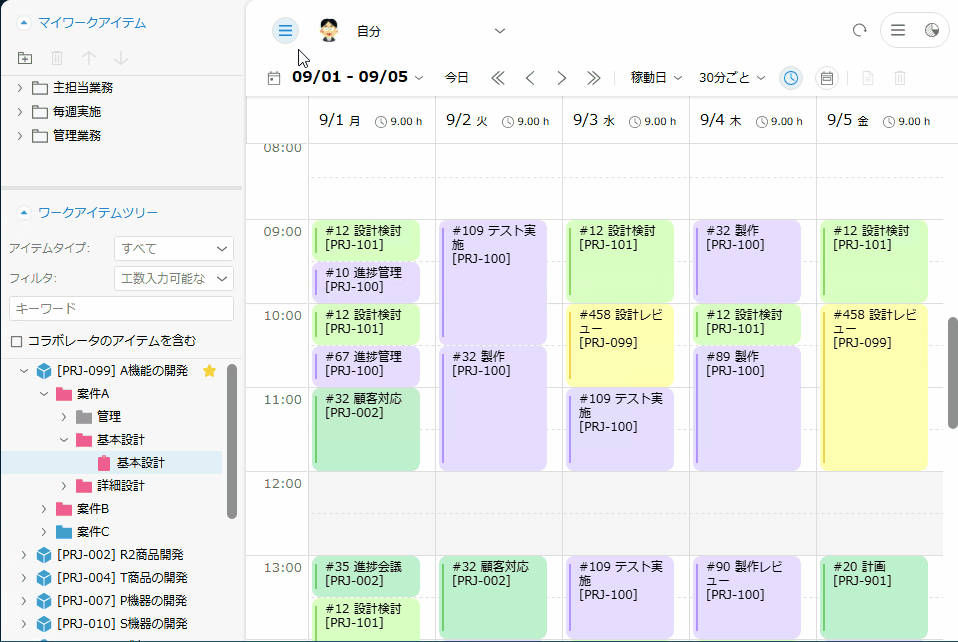The width and height of the screenshot is (958, 642).
Task: Click the hamburger menu icon beside the user avatar
Action: [285, 31]
